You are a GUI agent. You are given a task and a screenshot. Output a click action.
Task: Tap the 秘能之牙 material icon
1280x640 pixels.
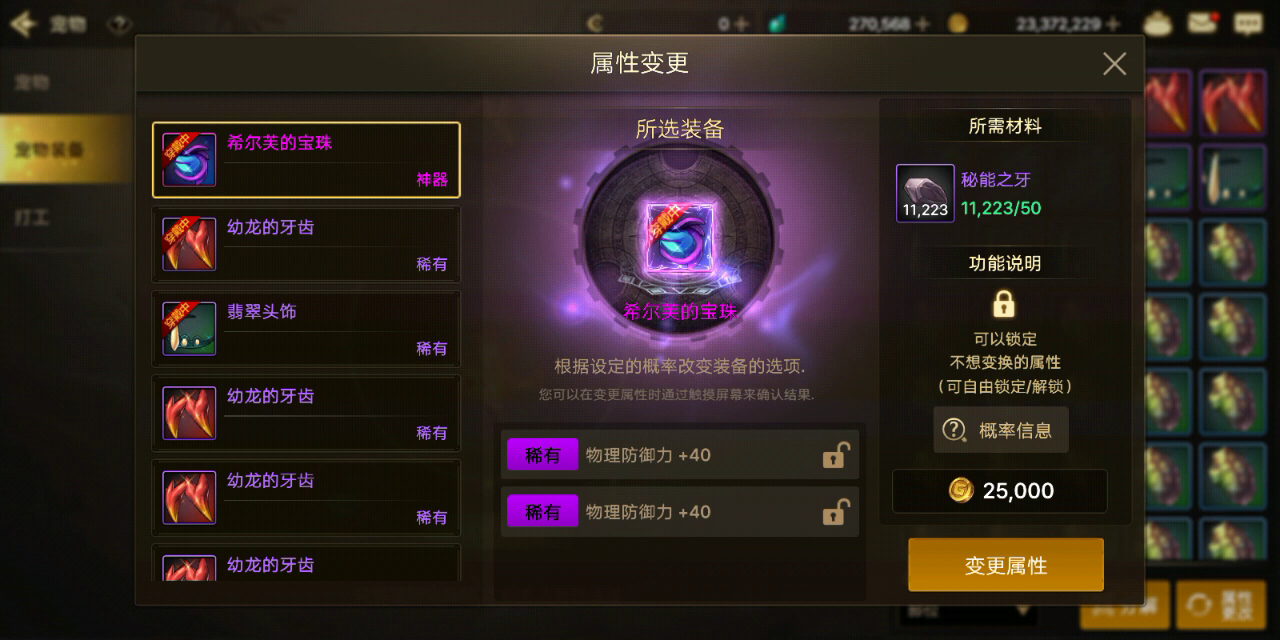coord(925,193)
